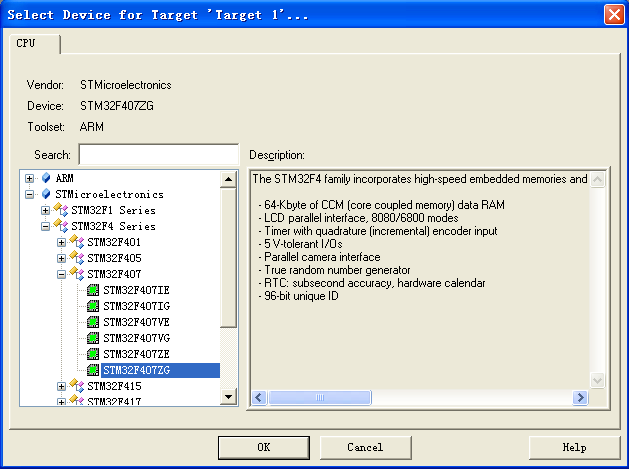629x469 pixels.
Task: Click the chip icon next to STM32F407ZG
Action: 93,370
